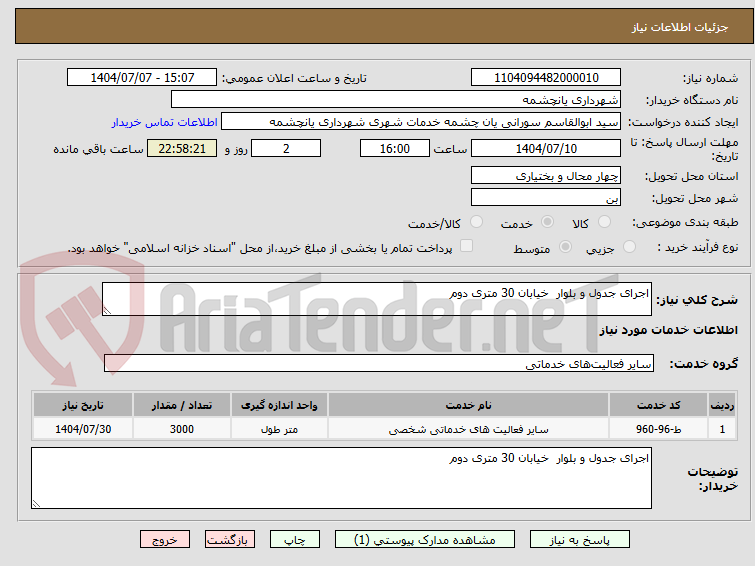
Task: Click the بازگشت back button
Action: (x=230, y=540)
